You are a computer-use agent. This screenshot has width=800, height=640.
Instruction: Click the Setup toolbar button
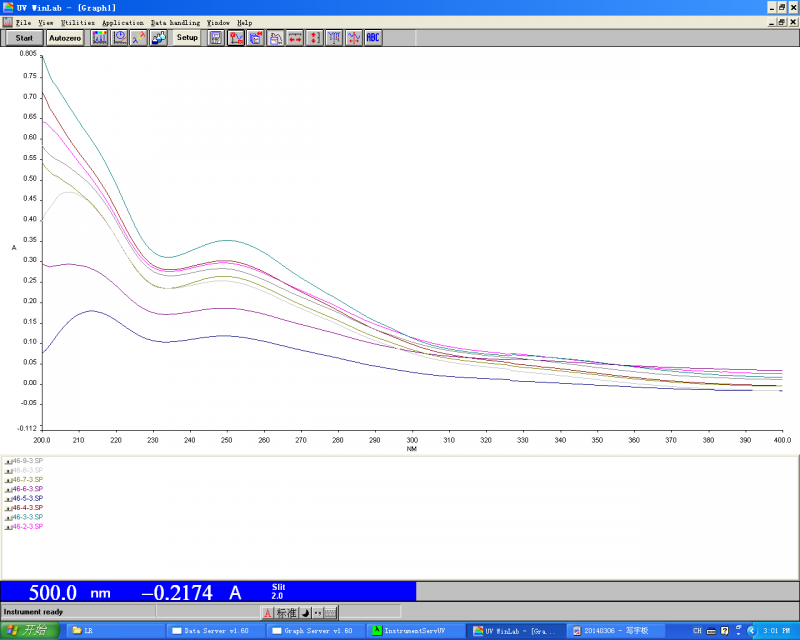pyautogui.click(x=187, y=38)
